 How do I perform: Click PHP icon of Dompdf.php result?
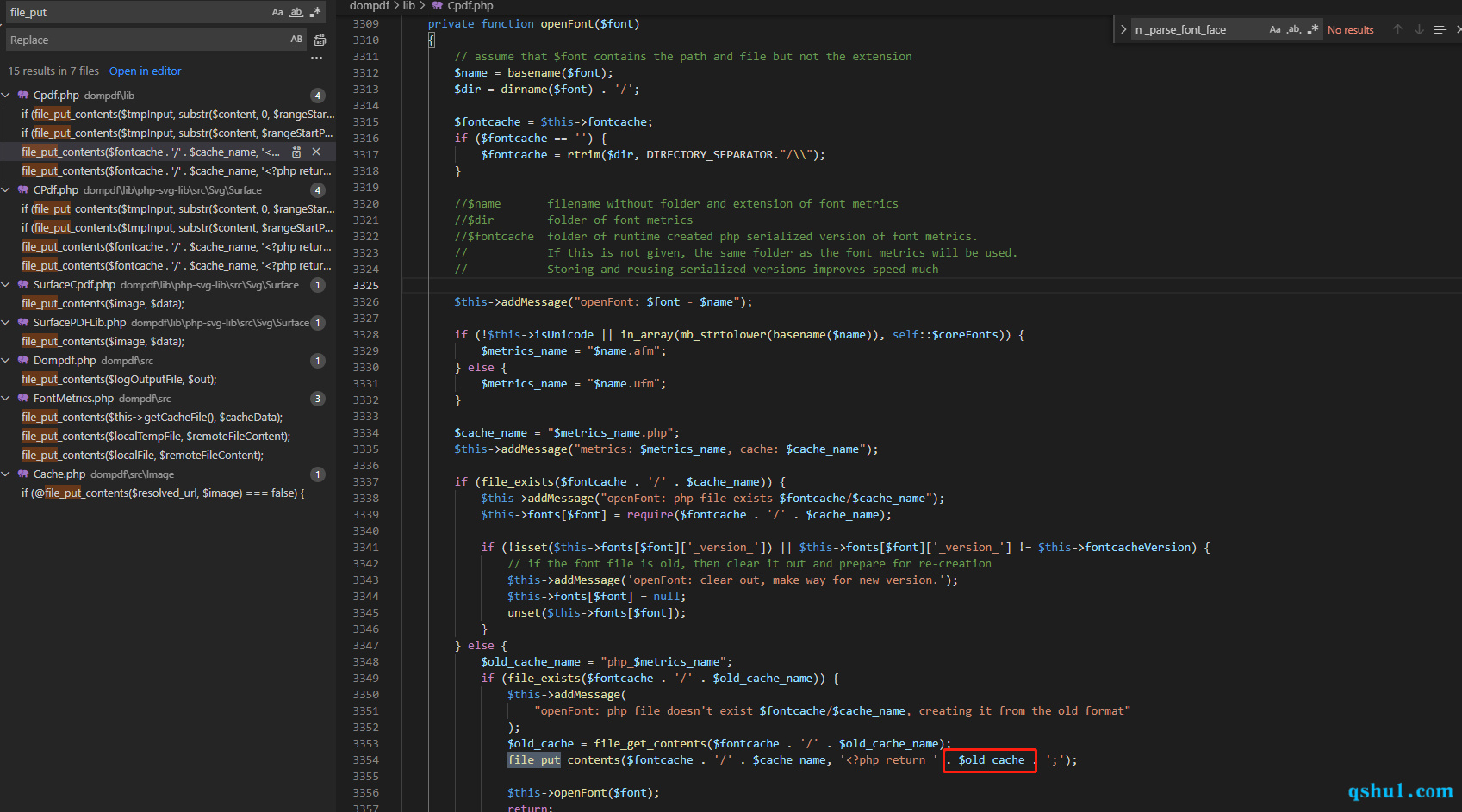(23, 361)
